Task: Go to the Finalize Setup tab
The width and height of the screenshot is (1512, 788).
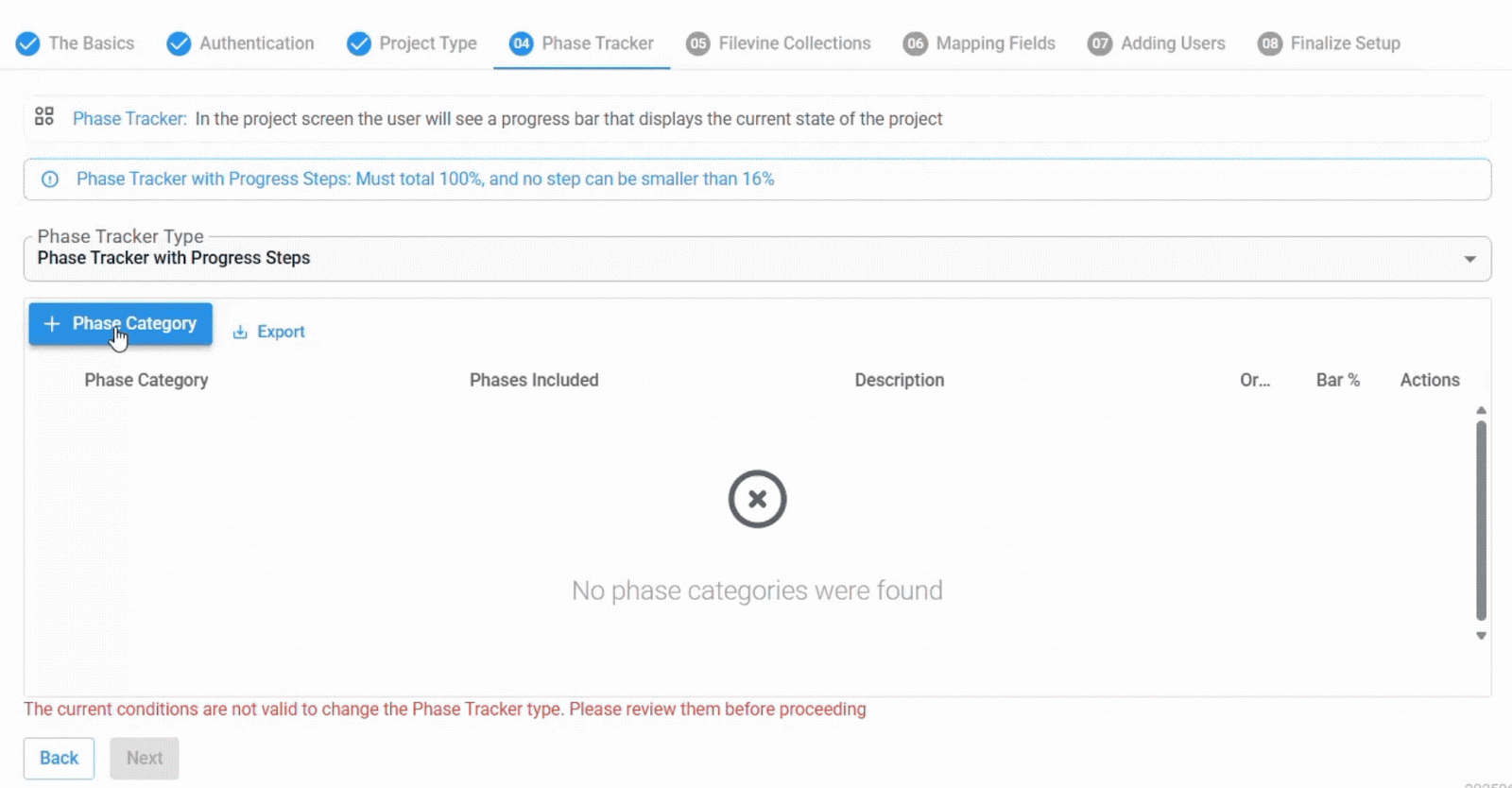Action: 1330,43
